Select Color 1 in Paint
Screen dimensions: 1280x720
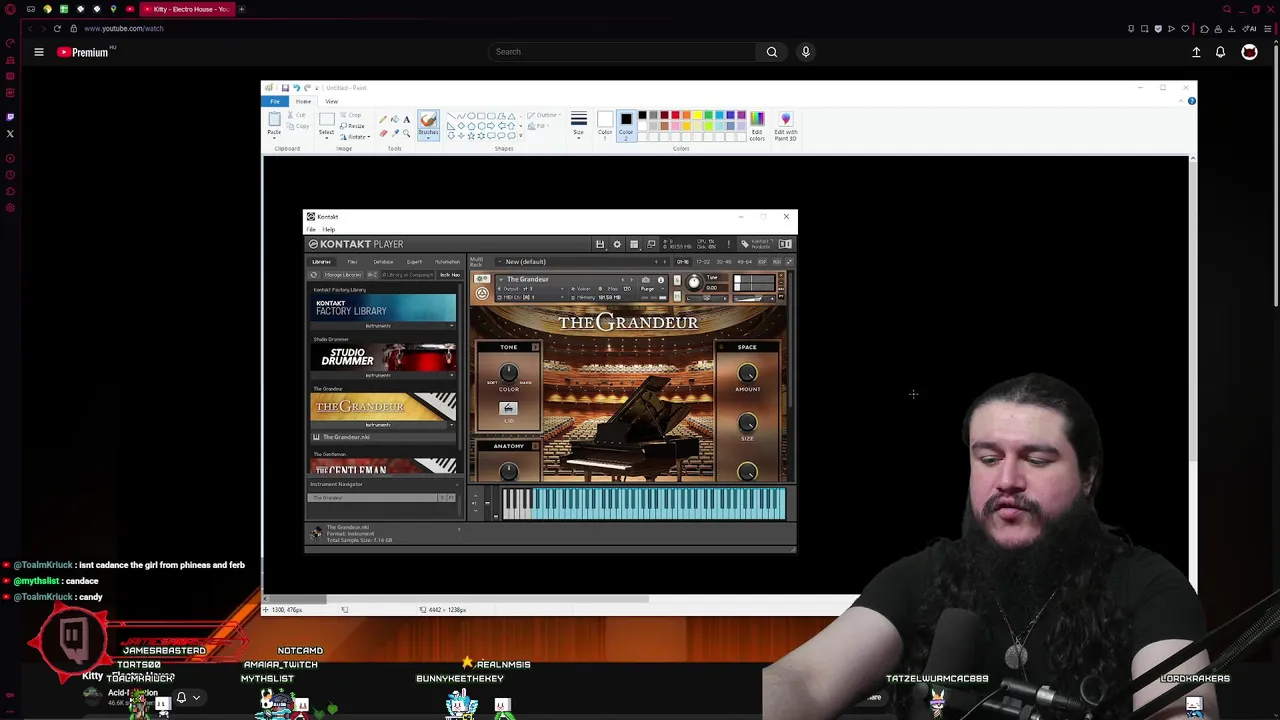pyautogui.click(x=605, y=124)
